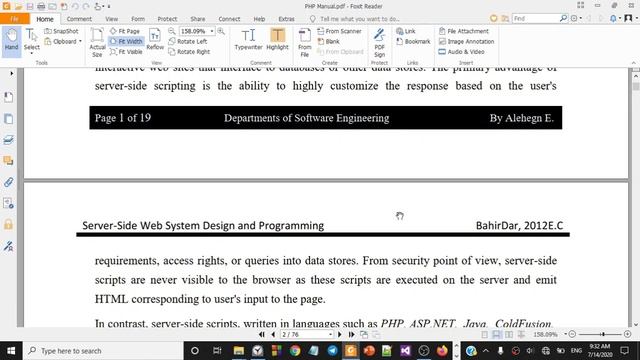Open the Pages thumbnails side panel

tap(8, 119)
